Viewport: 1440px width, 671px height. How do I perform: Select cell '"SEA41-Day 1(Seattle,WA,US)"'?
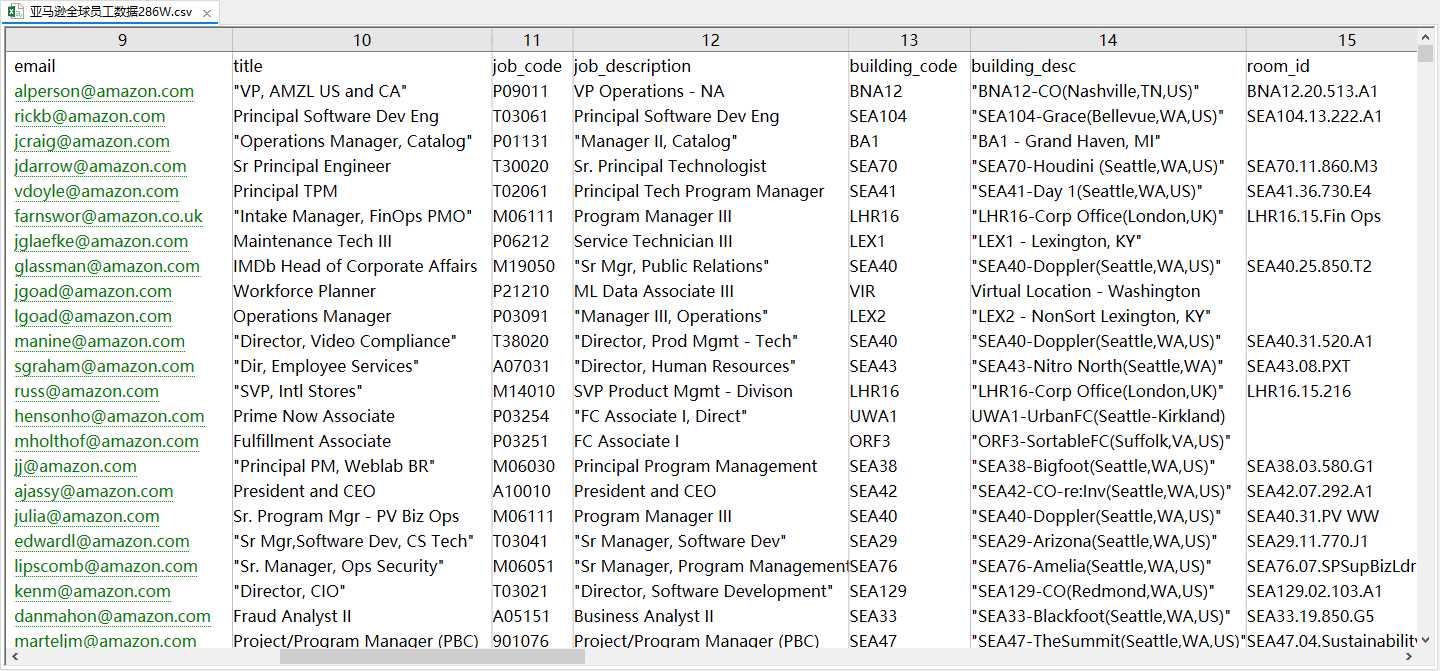[1108, 191]
